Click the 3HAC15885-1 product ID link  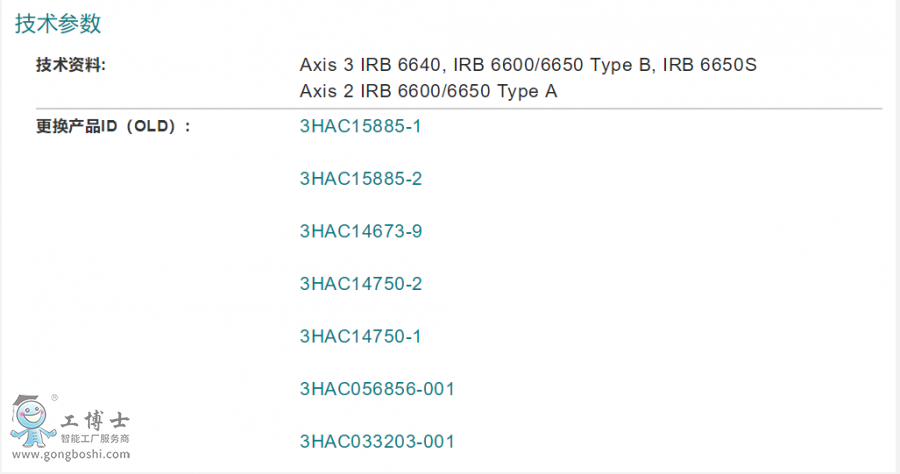pyautogui.click(x=360, y=127)
